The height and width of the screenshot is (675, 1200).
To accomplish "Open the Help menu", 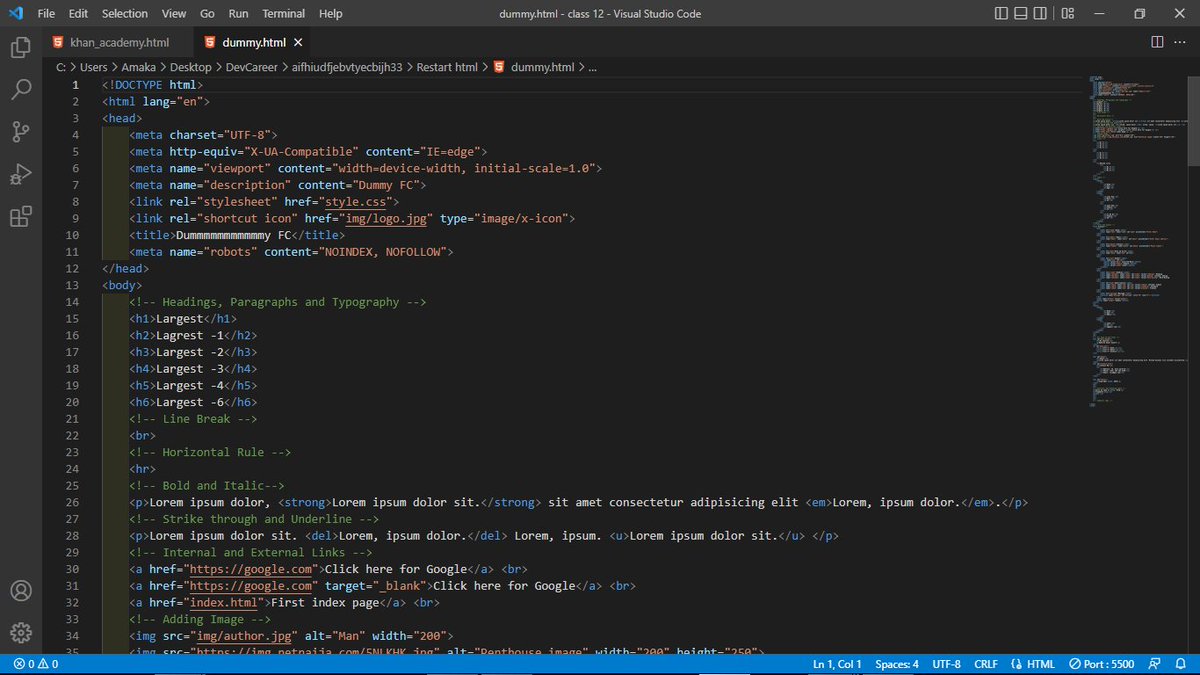I will tap(330, 14).
